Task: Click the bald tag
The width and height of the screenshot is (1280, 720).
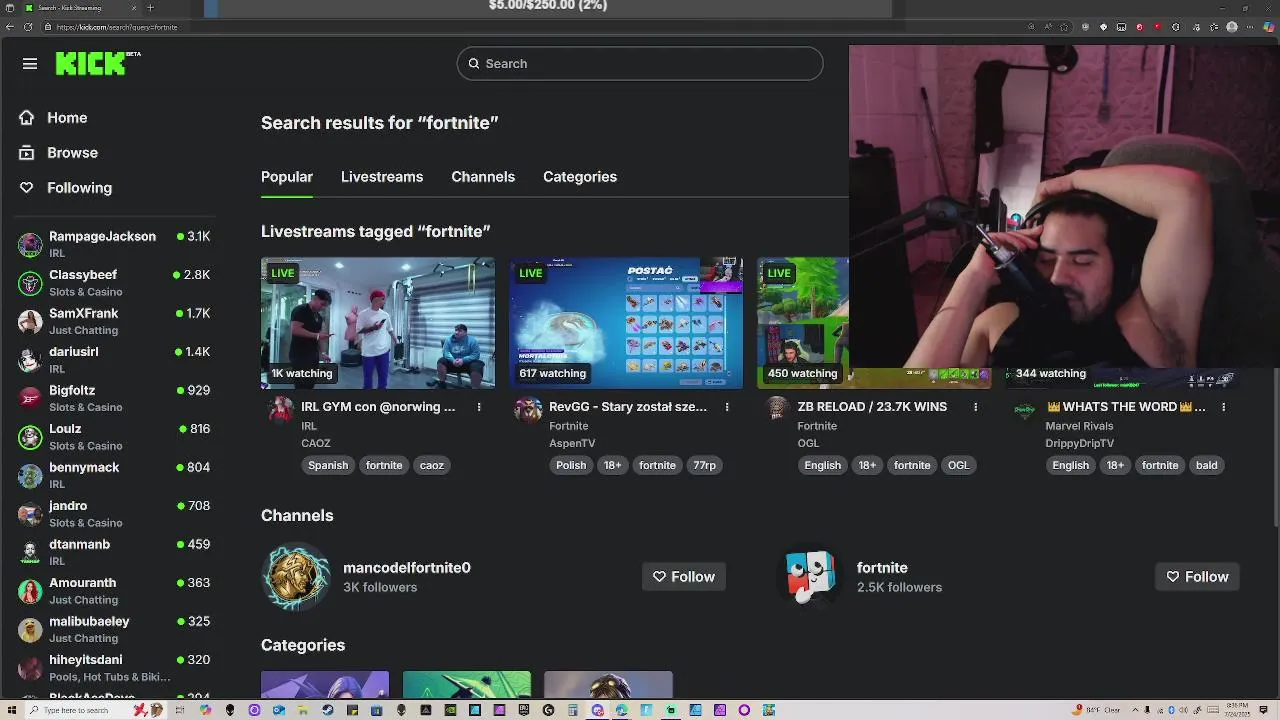Action: 1207,465
